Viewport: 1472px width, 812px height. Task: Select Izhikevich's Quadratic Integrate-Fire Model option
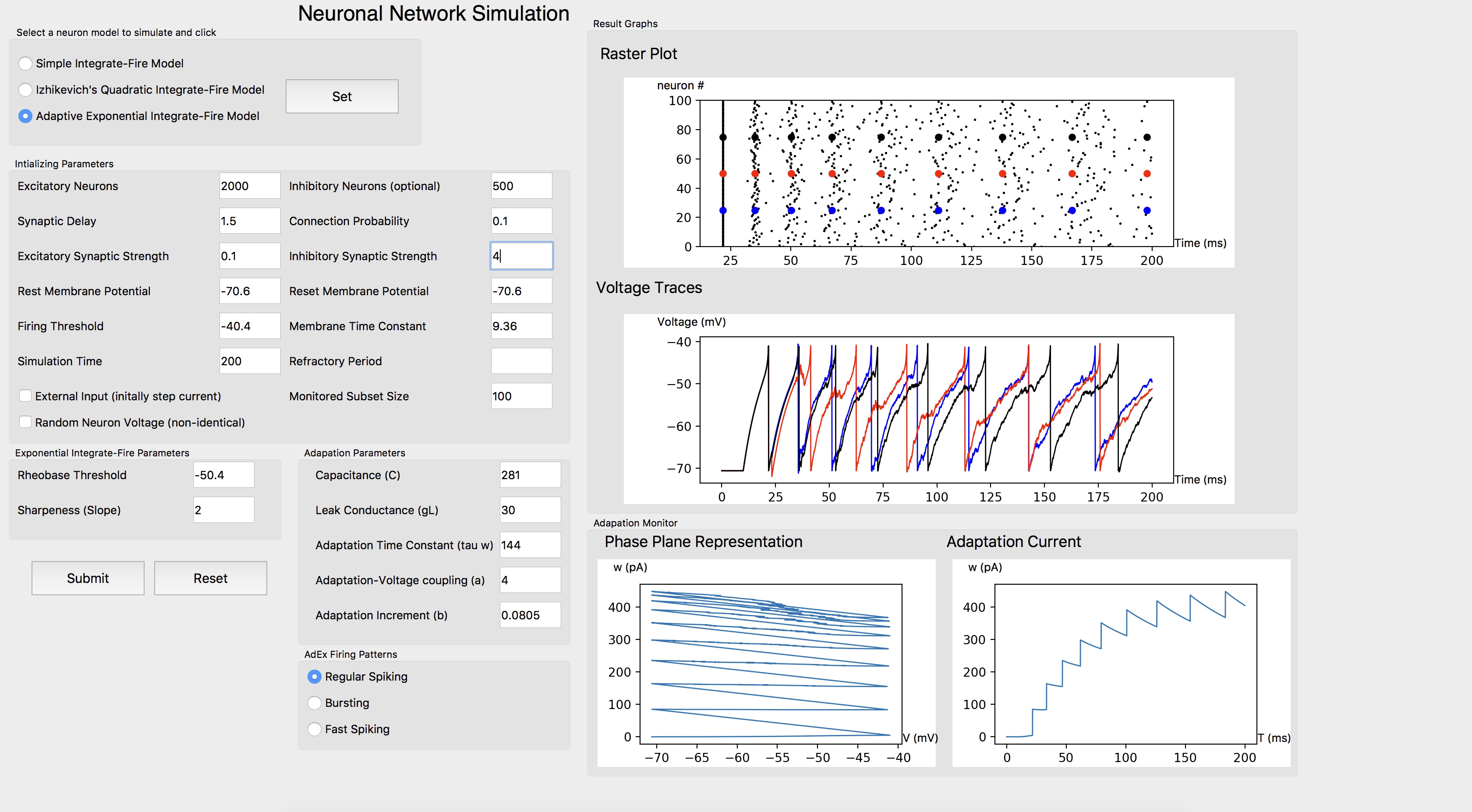[25, 90]
